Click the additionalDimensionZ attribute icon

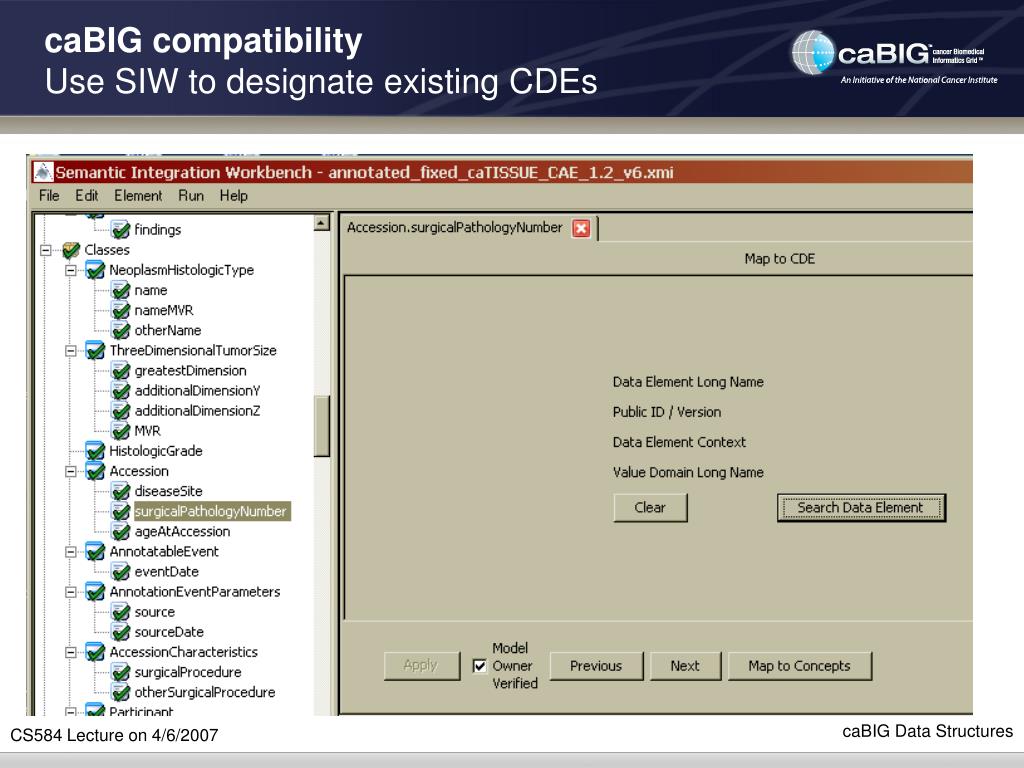[x=121, y=411]
